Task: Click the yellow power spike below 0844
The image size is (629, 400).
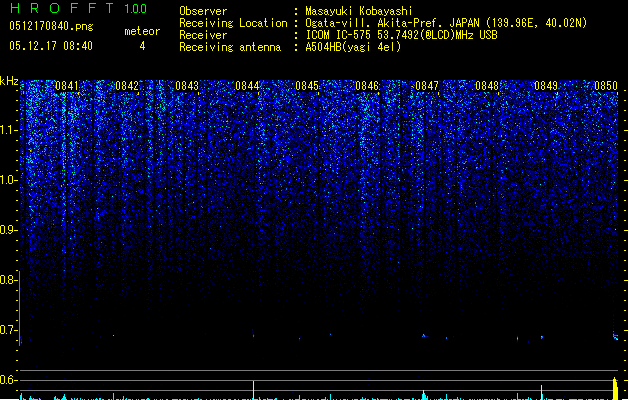Action: [x=254, y=390]
